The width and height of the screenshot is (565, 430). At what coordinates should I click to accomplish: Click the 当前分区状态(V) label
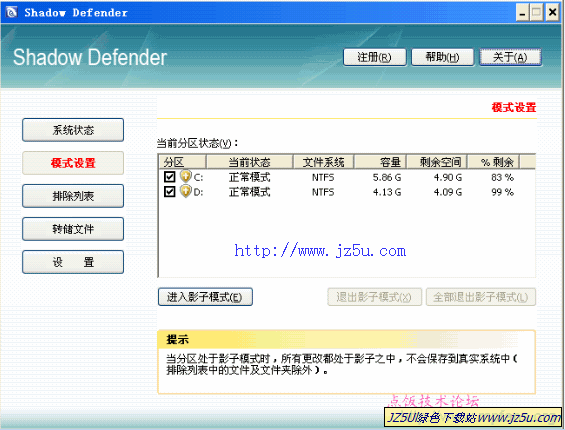point(197,143)
